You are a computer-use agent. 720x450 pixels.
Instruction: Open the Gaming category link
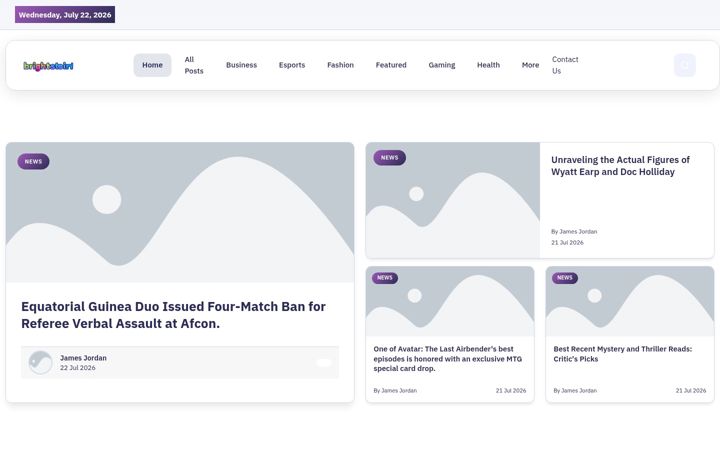coord(442,65)
